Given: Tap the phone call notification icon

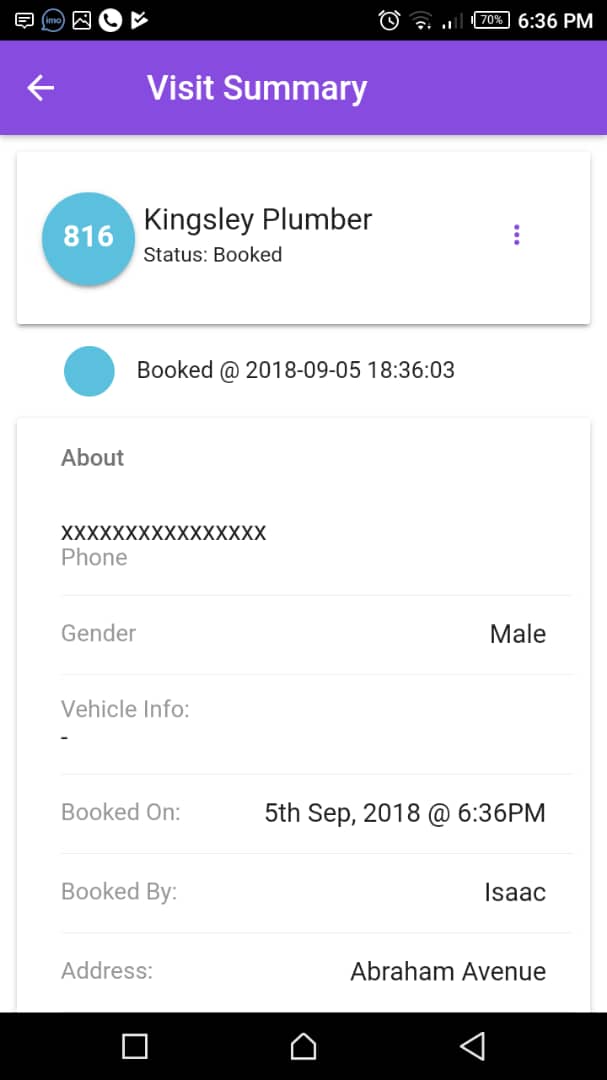Looking at the screenshot, I should click(x=110, y=19).
